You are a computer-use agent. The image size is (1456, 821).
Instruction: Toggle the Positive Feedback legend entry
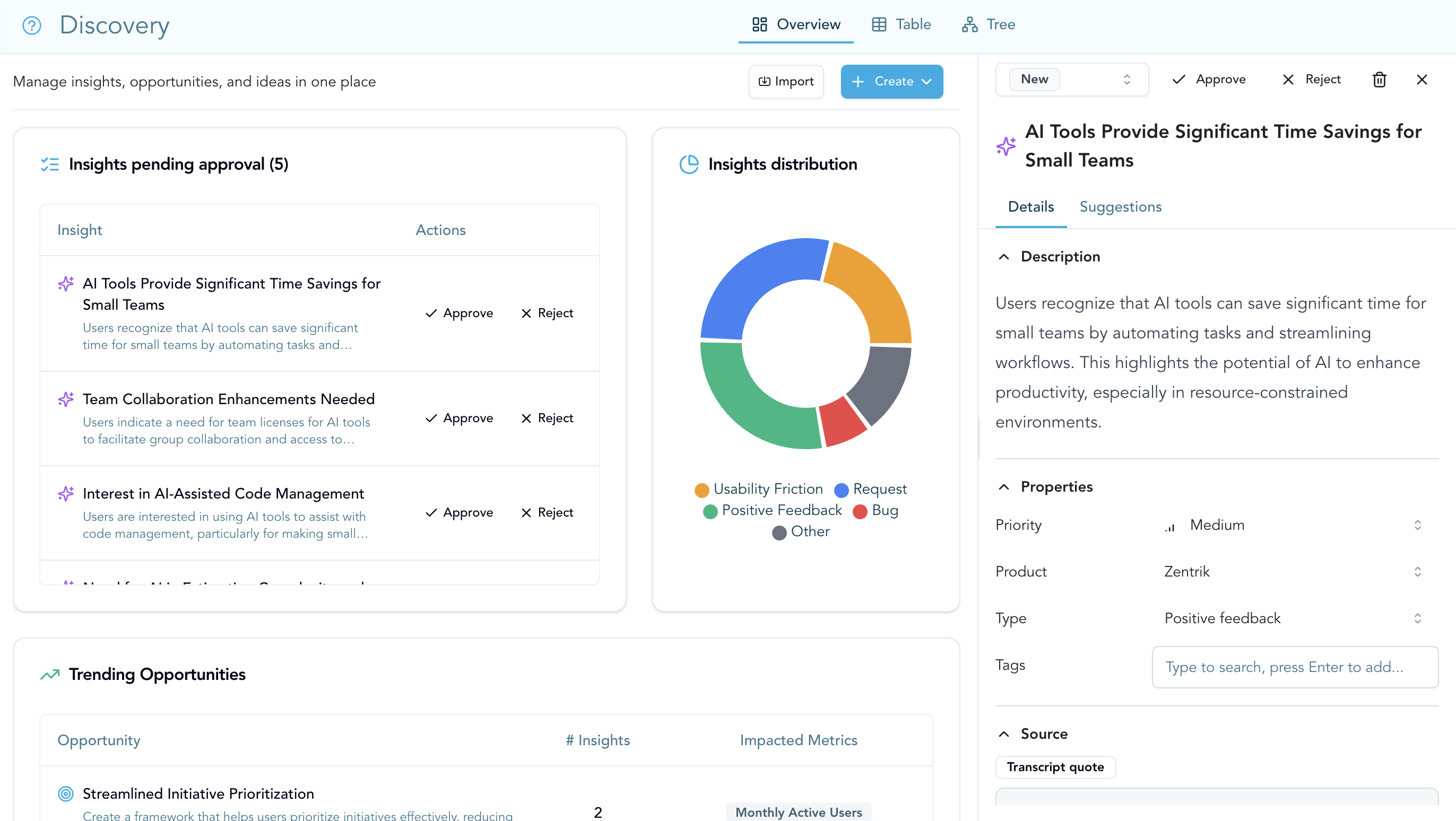pos(772,510)
